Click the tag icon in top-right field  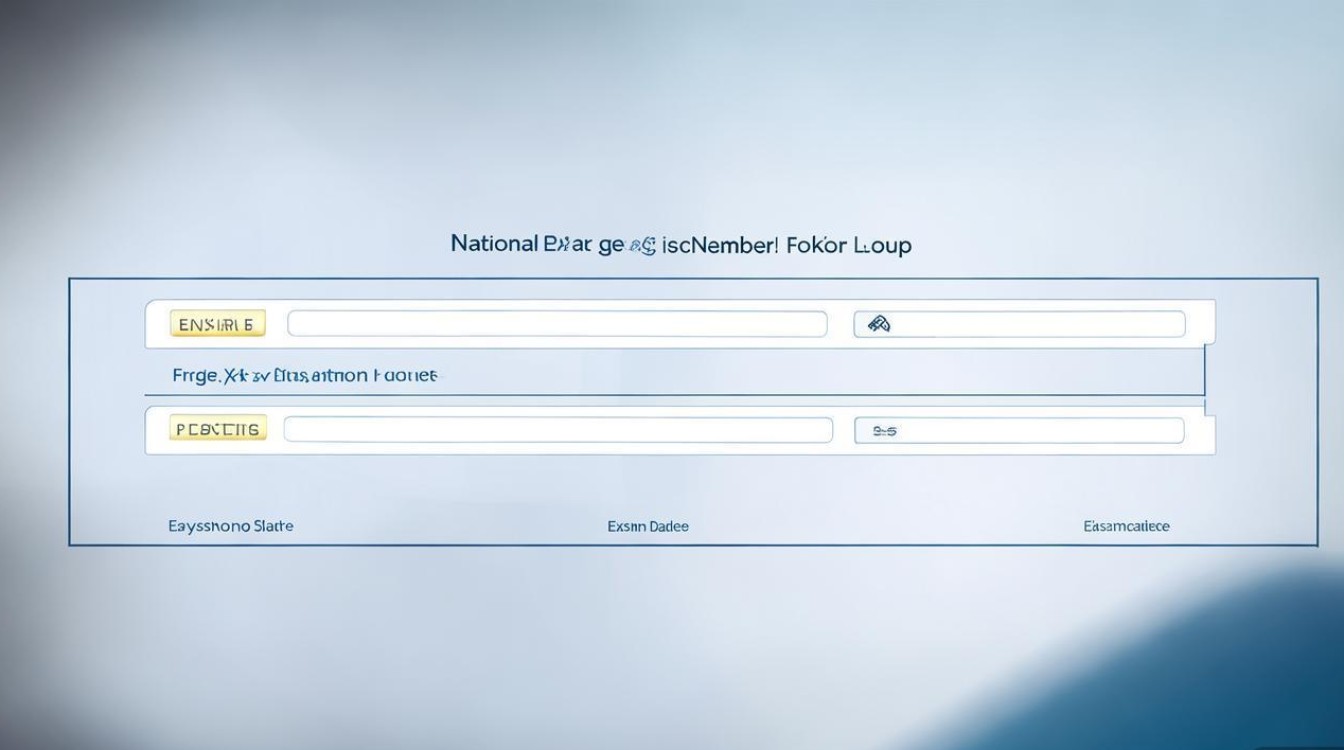point(878,324)
